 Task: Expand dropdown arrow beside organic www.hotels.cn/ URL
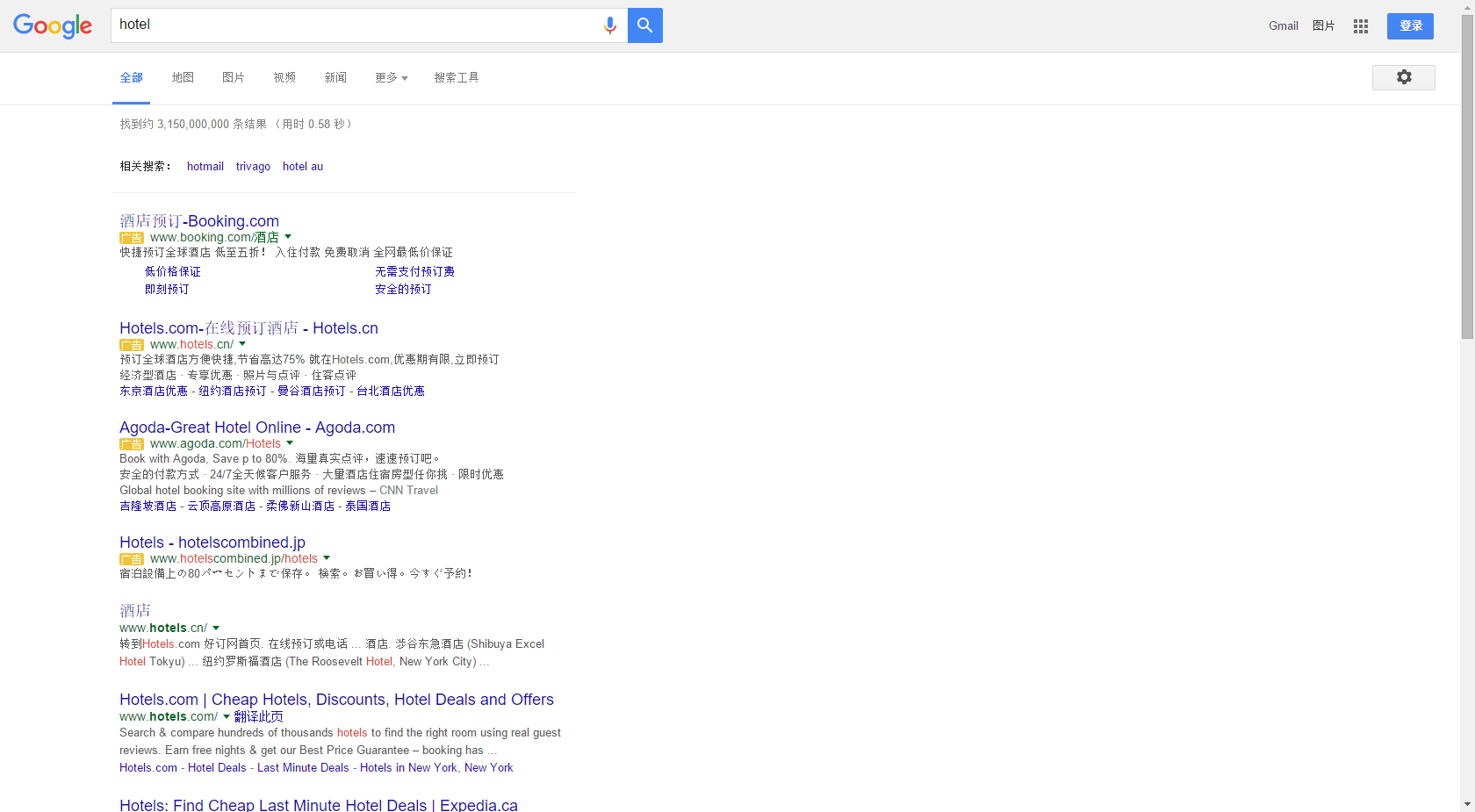[216, 628]
